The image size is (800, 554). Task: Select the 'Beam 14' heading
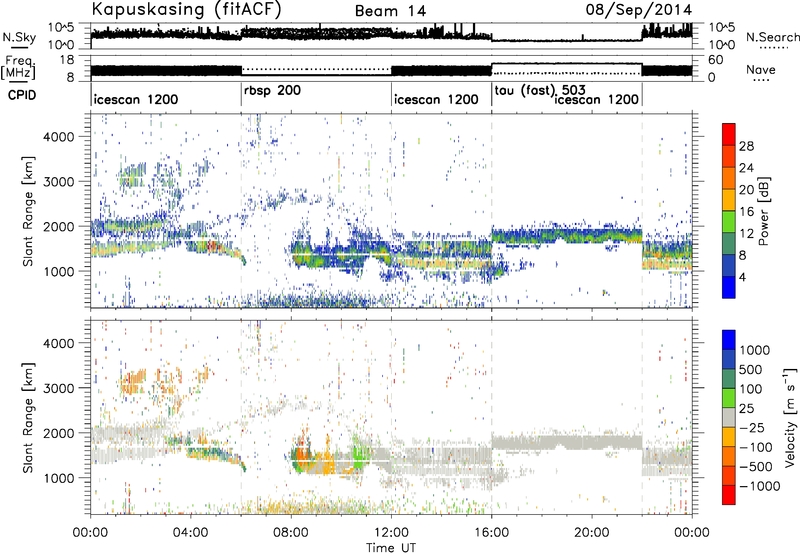tap(390, 11)
